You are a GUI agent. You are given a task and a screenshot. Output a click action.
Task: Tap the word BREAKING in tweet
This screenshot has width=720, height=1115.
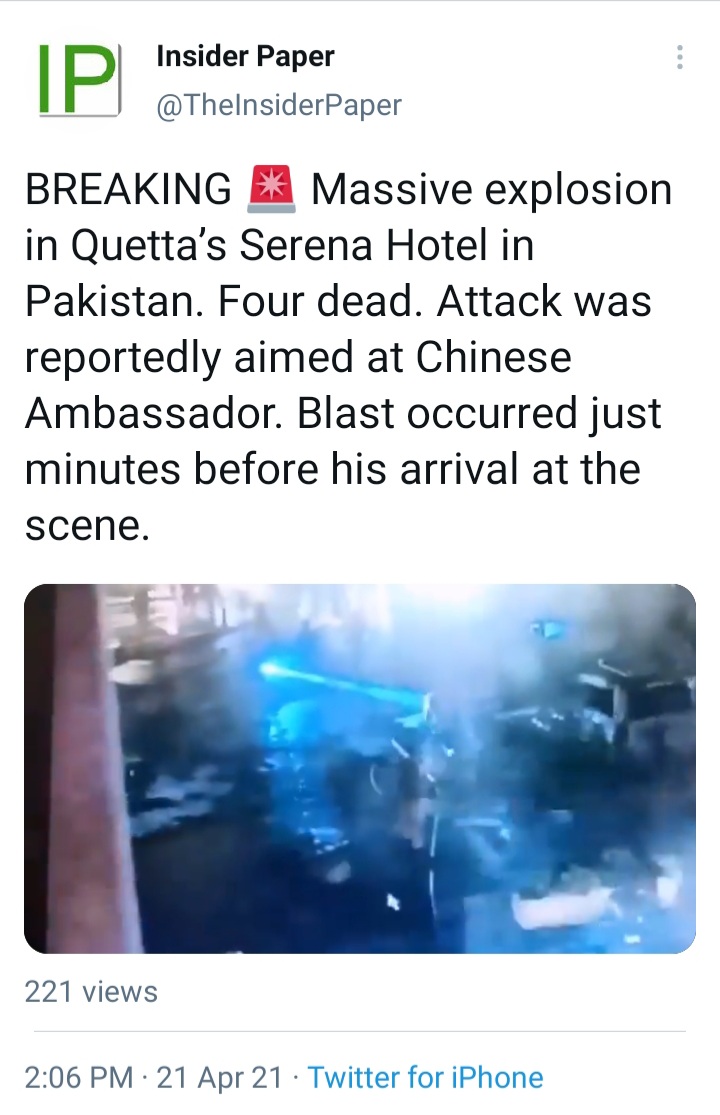129,189
